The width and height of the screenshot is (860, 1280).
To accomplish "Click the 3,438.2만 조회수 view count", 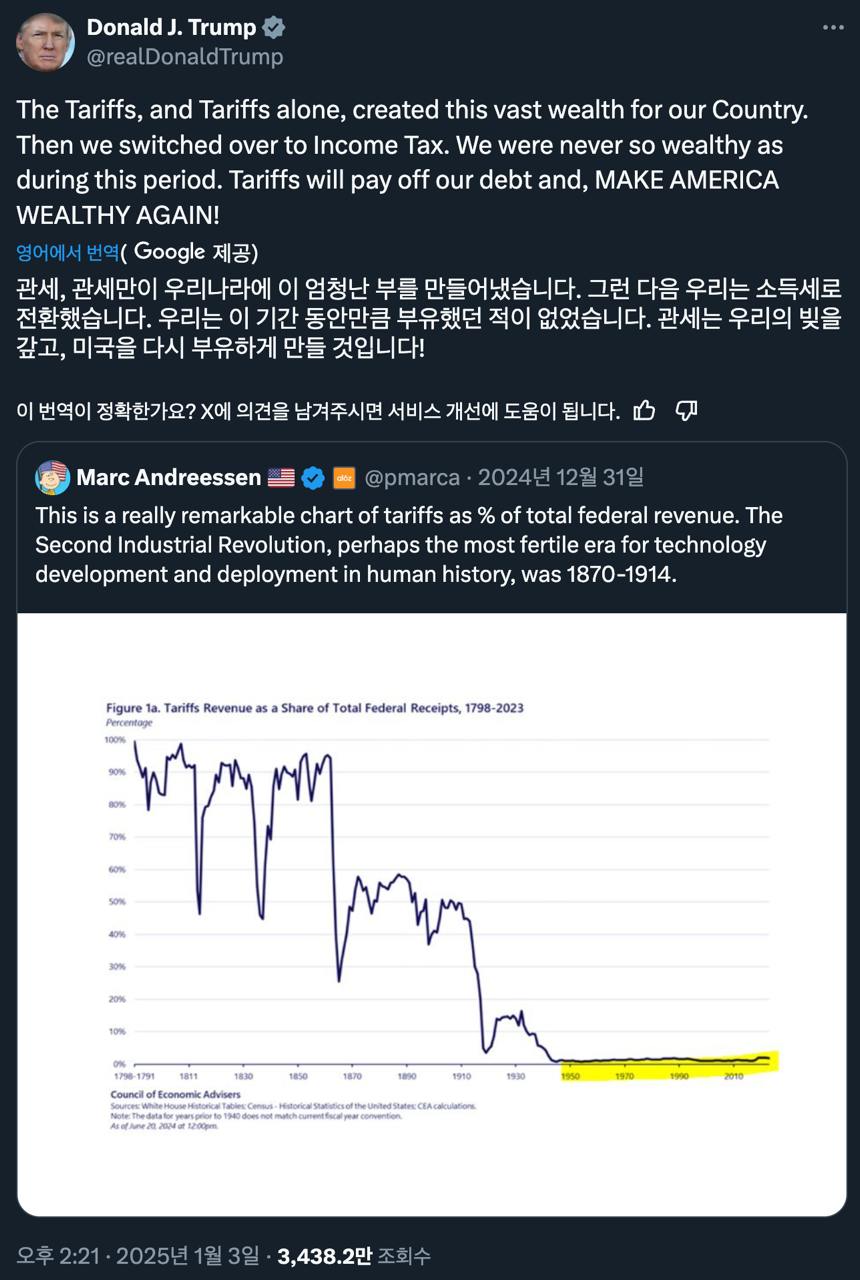I will click(x=354, y=1255).
